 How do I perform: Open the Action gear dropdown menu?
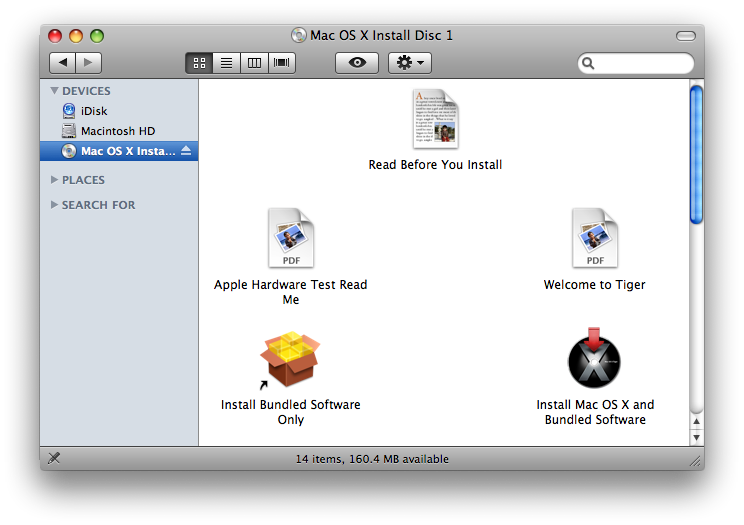click(409, 62)
